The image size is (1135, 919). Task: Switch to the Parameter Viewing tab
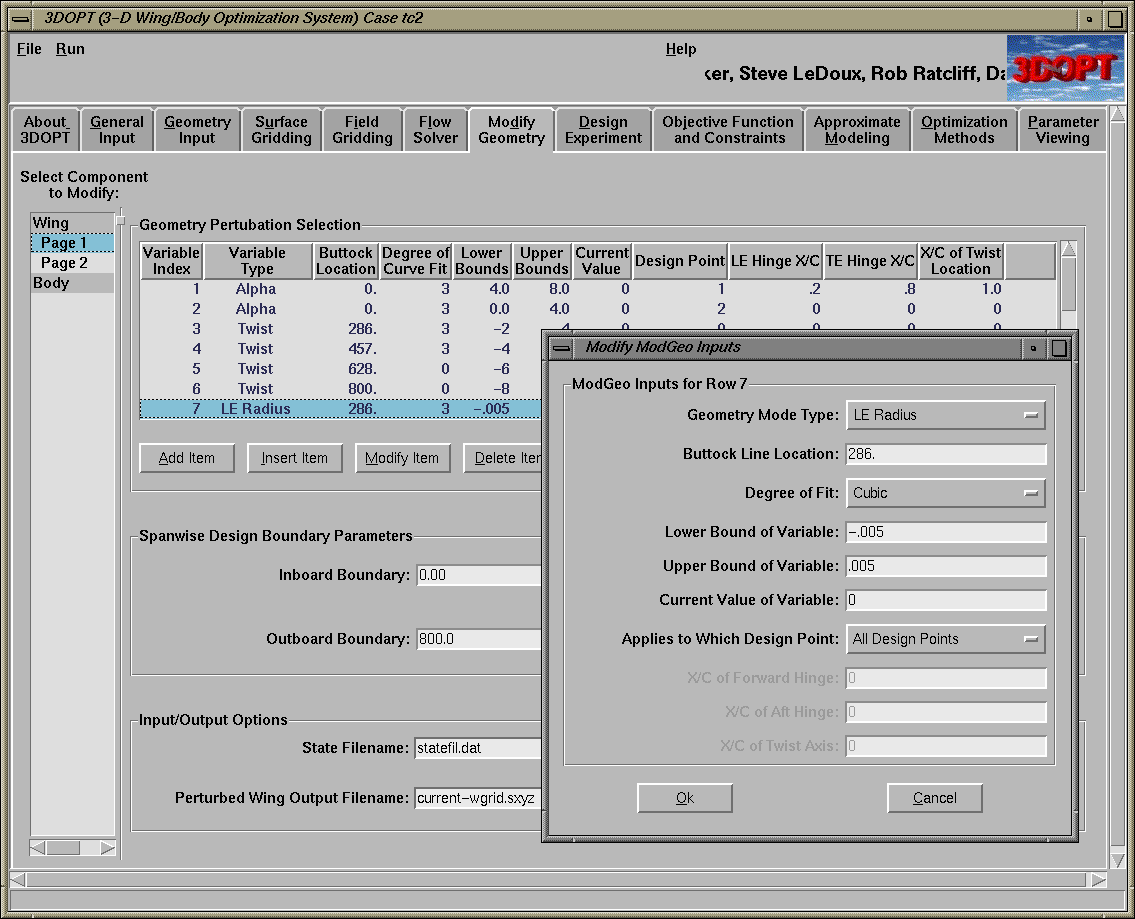1063,130
